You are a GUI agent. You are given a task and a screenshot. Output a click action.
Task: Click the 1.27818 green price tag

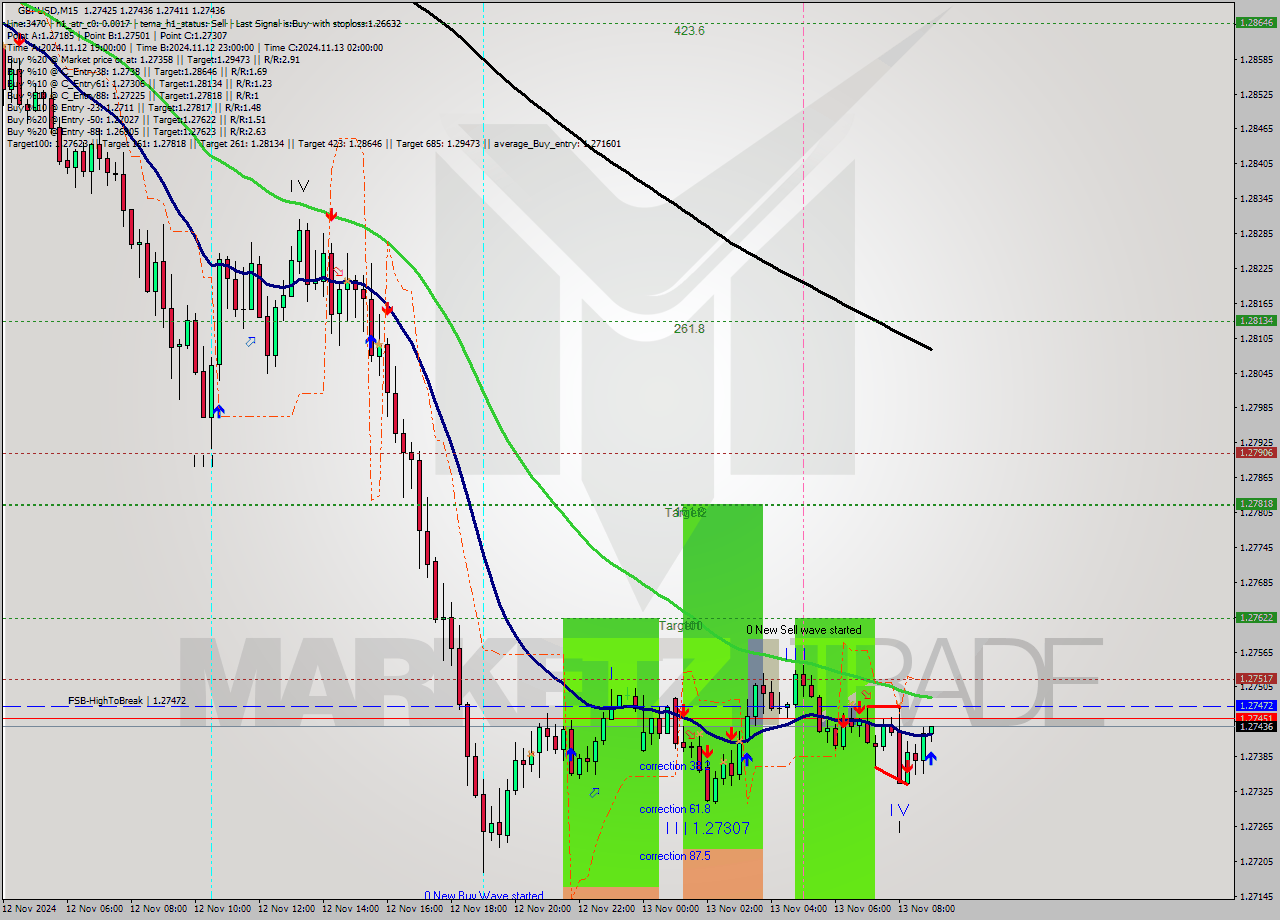tap(1255, 504)
